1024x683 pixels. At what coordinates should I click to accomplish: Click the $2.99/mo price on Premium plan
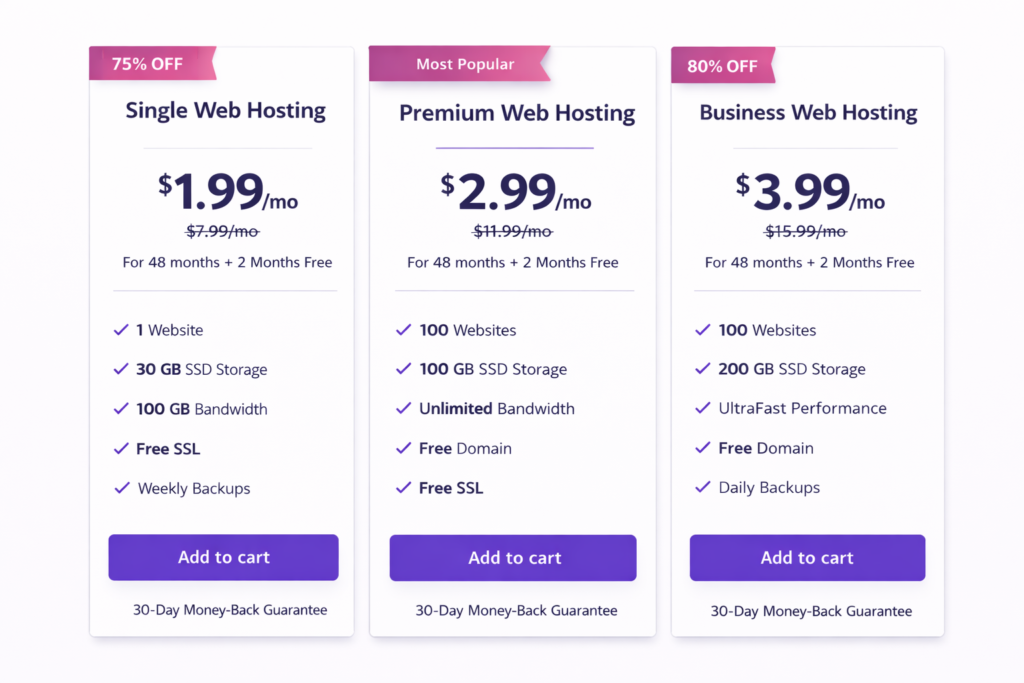point(513,192)
